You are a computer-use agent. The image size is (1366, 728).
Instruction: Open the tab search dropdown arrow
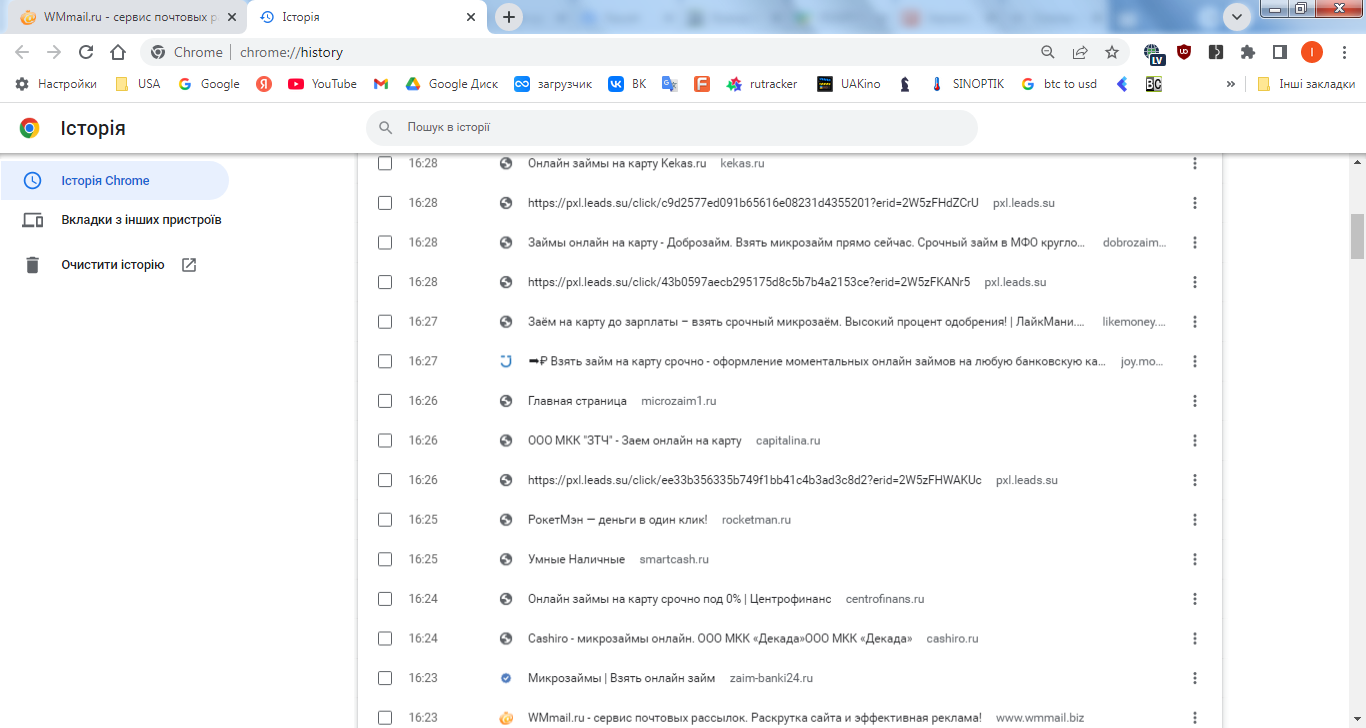click(1237, 16)
